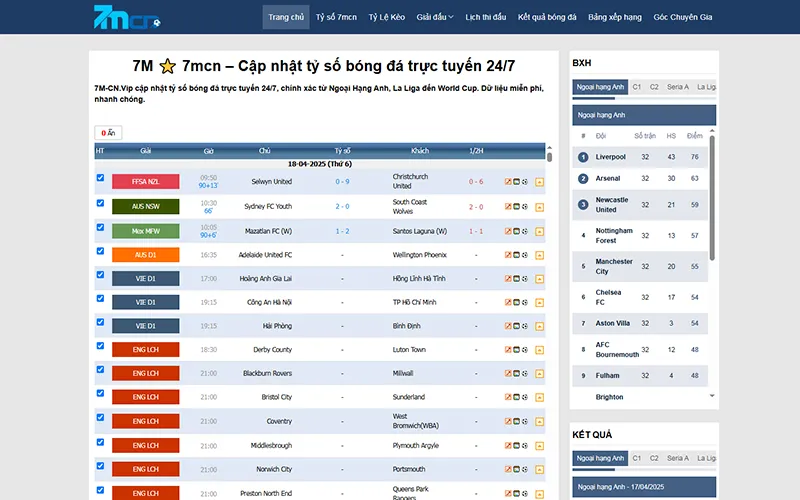Click the yellow pin-to-top icon for the Selwyn United match
800x500 pixels.
[x=540, y=182]
